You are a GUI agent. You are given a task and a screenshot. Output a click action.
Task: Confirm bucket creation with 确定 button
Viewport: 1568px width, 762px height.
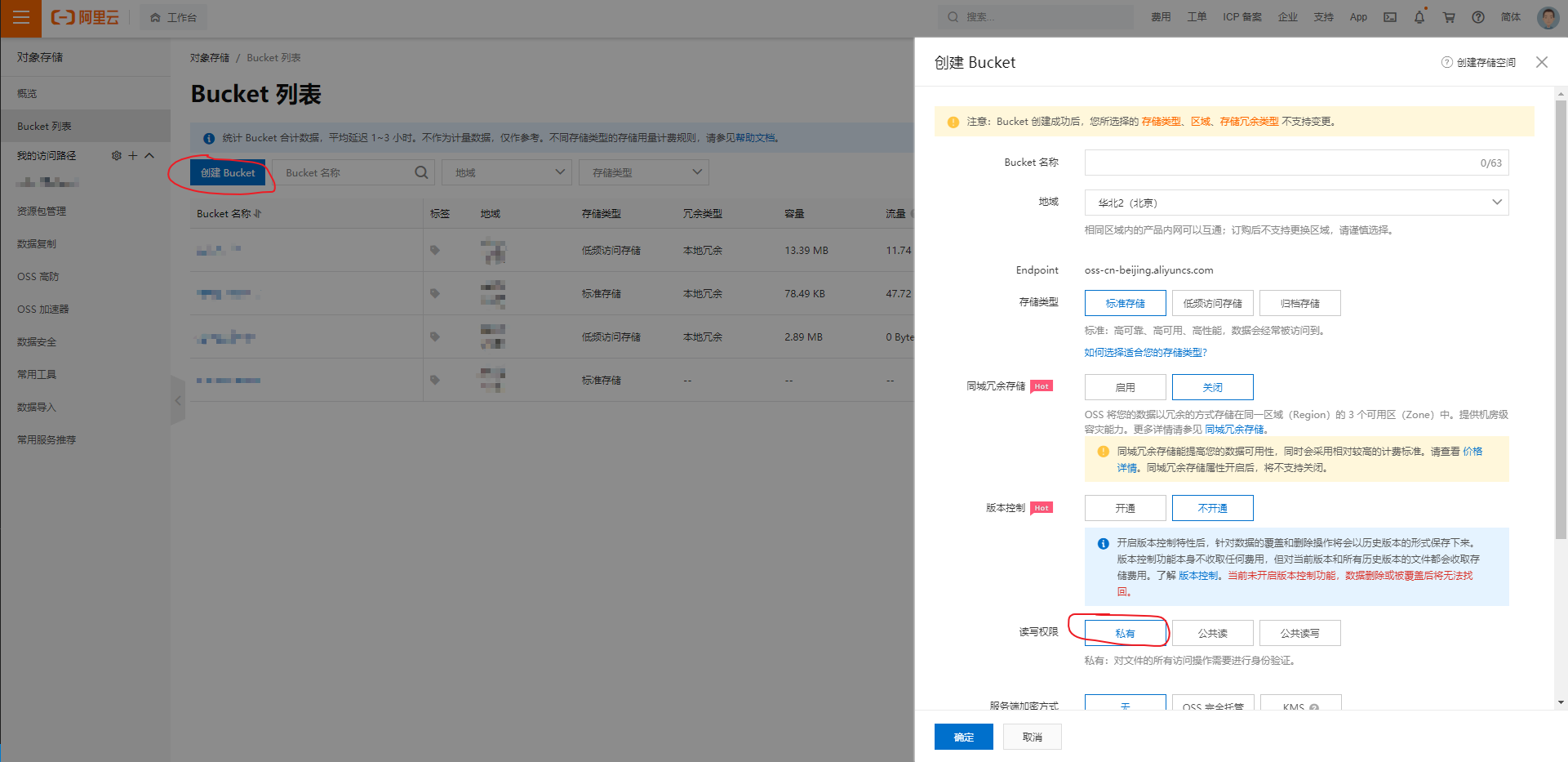[x=963, y=736]
